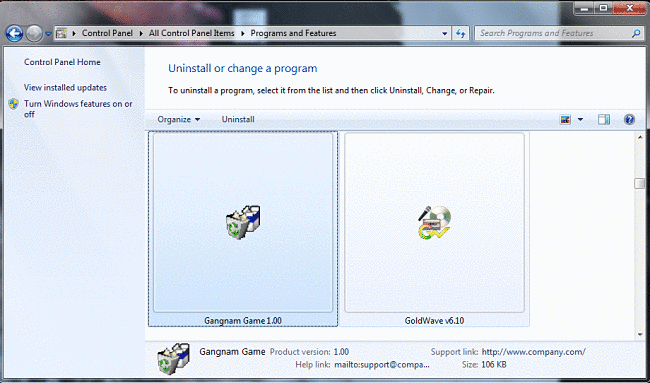
Task: Click the scrollbar up arrow
Action: click(640, 137)
